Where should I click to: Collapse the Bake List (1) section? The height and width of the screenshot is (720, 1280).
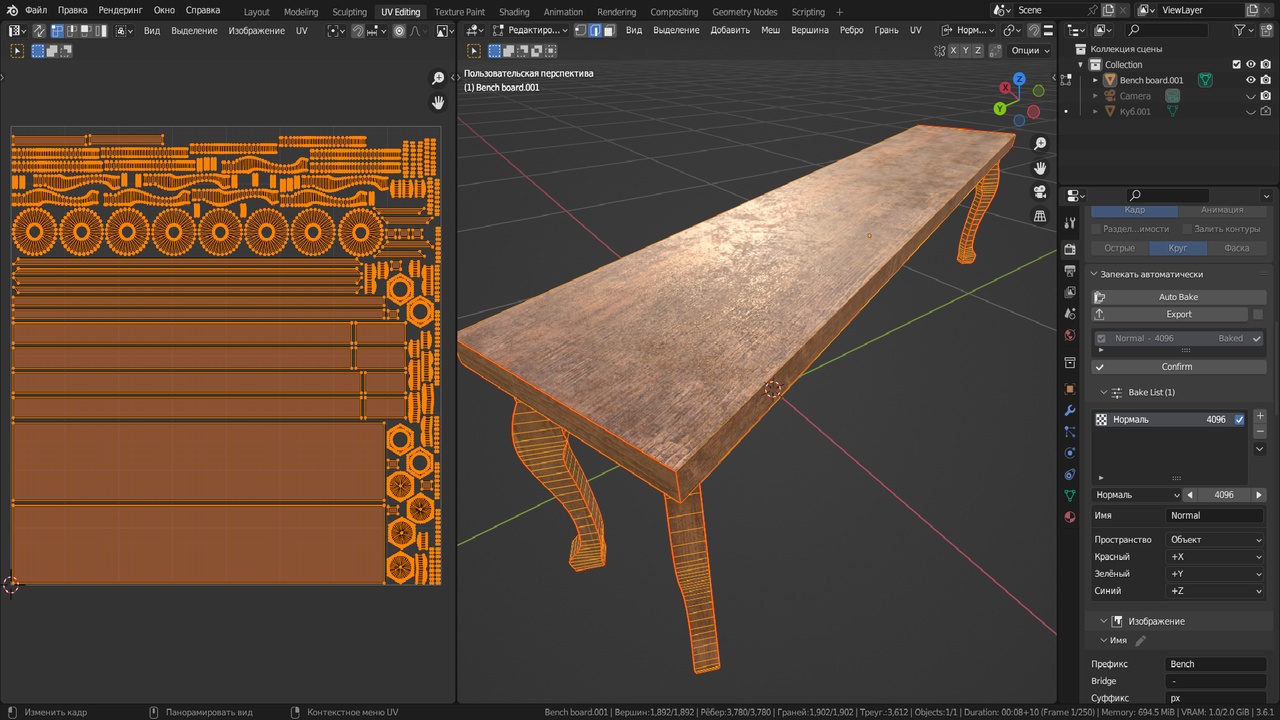[x=1104, y=392]
